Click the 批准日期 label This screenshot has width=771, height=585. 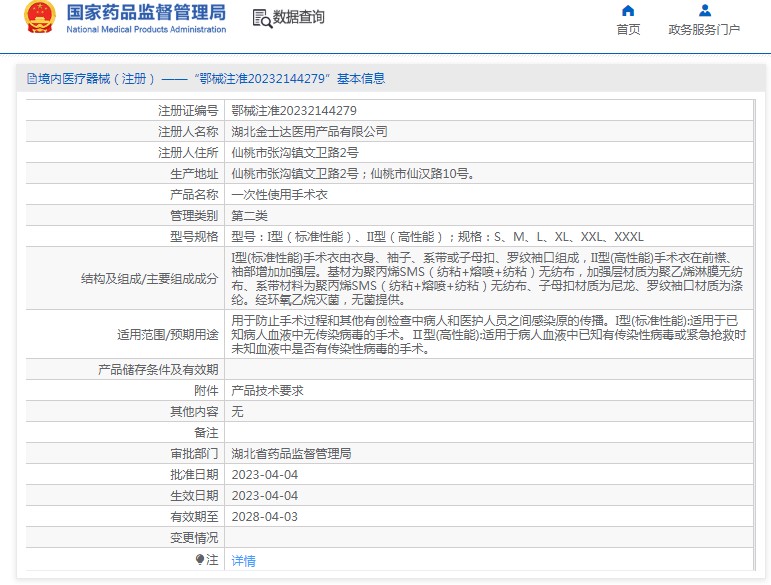point(194,475)
